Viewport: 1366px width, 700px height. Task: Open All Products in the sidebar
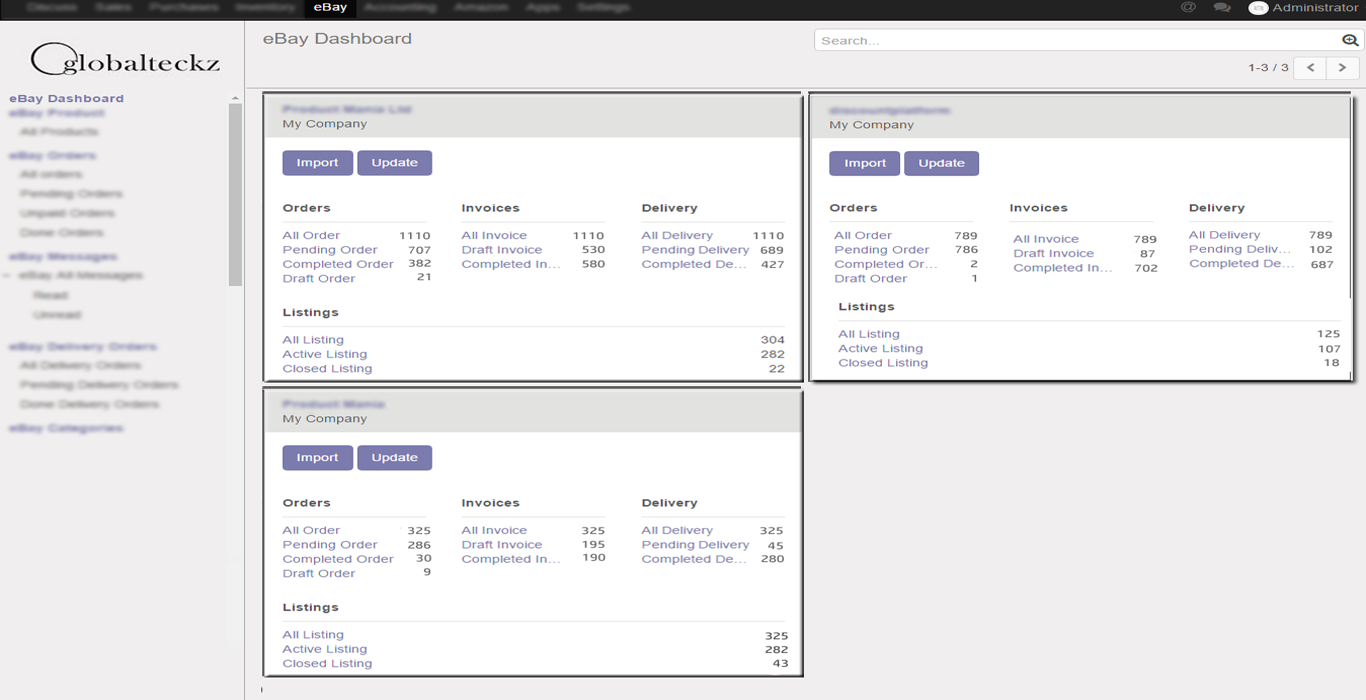click(x=60, y=132)
